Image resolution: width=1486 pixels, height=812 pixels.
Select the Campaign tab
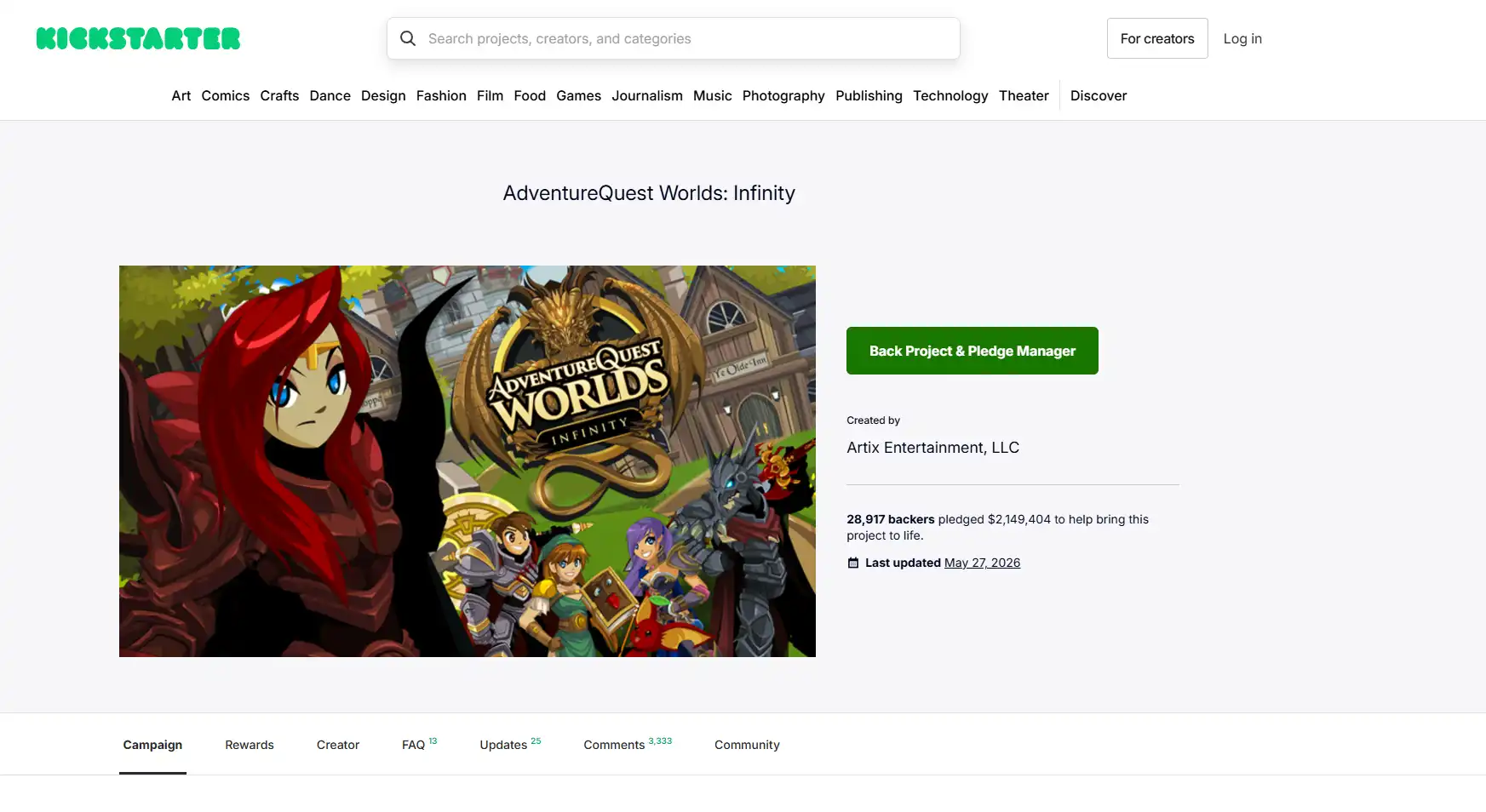tap(152, 745)
